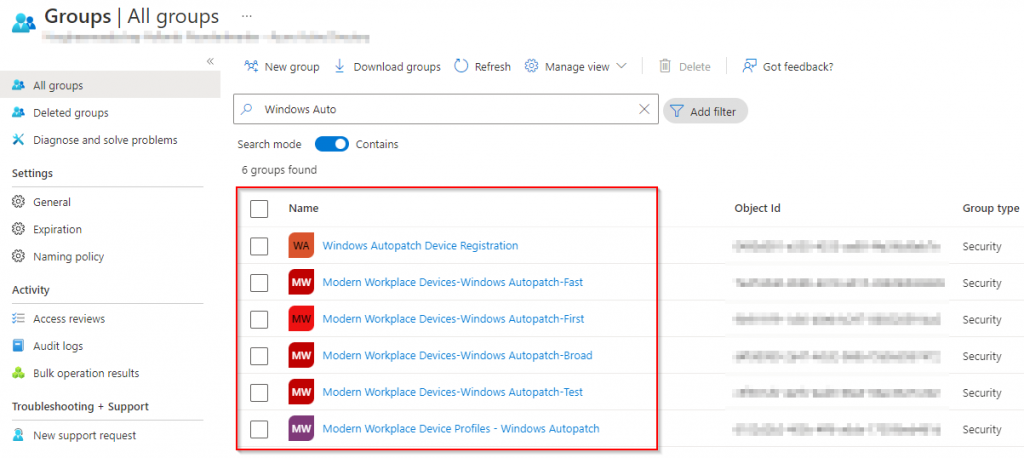
Task: Check Modern Workplace Device Profiles row checkbox
Action: [x=259, y=429]
